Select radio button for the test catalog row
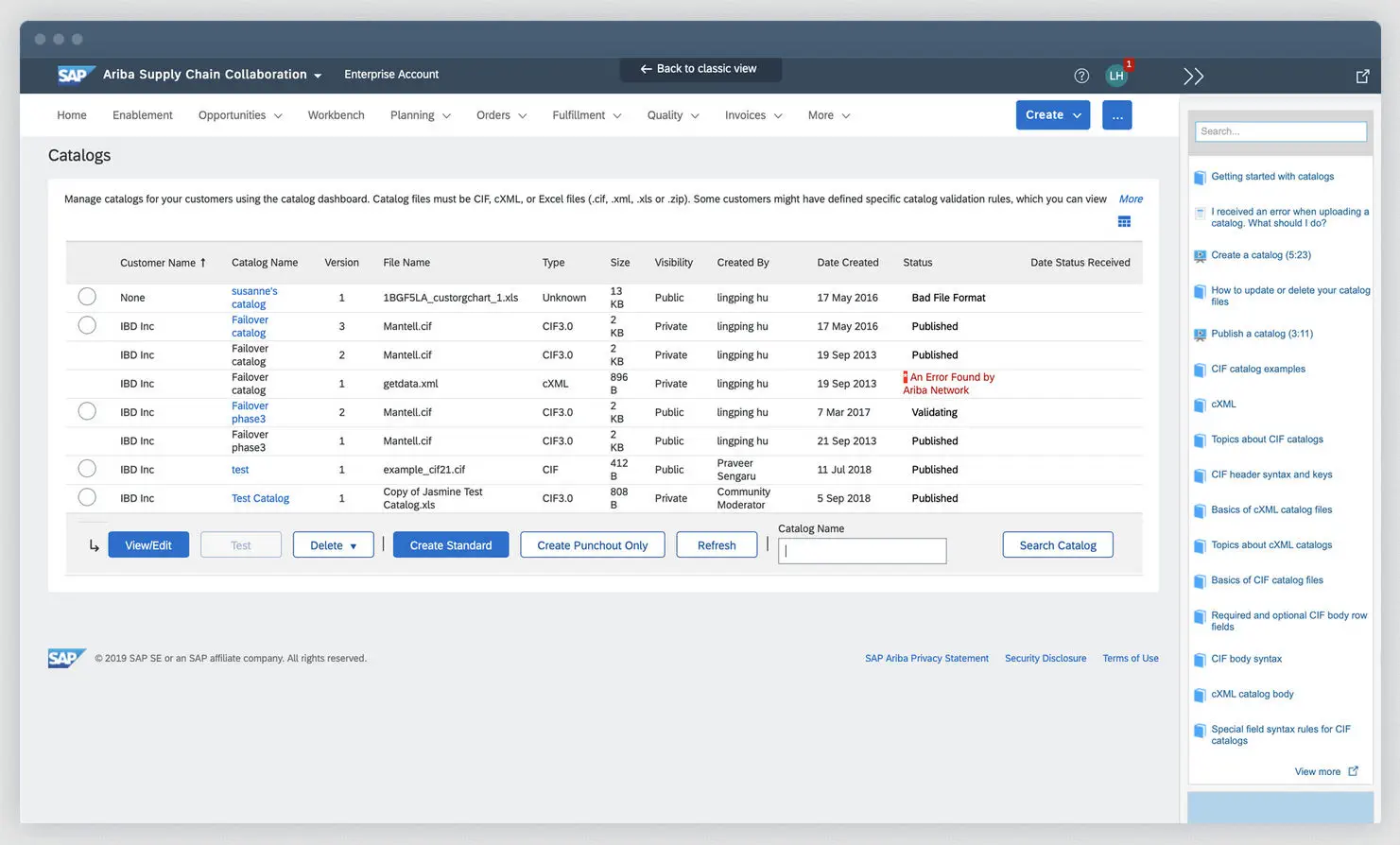 point(87,469)
